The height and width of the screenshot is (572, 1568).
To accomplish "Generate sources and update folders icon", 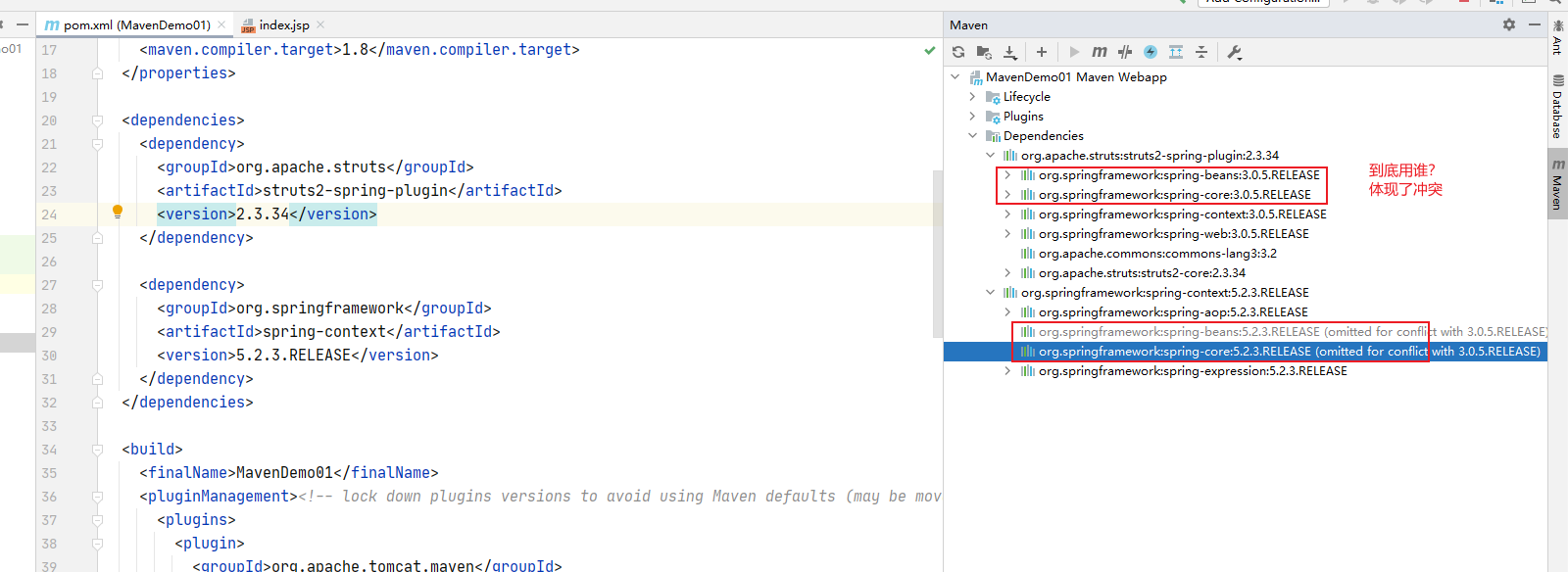I will [x=984, y=52].
